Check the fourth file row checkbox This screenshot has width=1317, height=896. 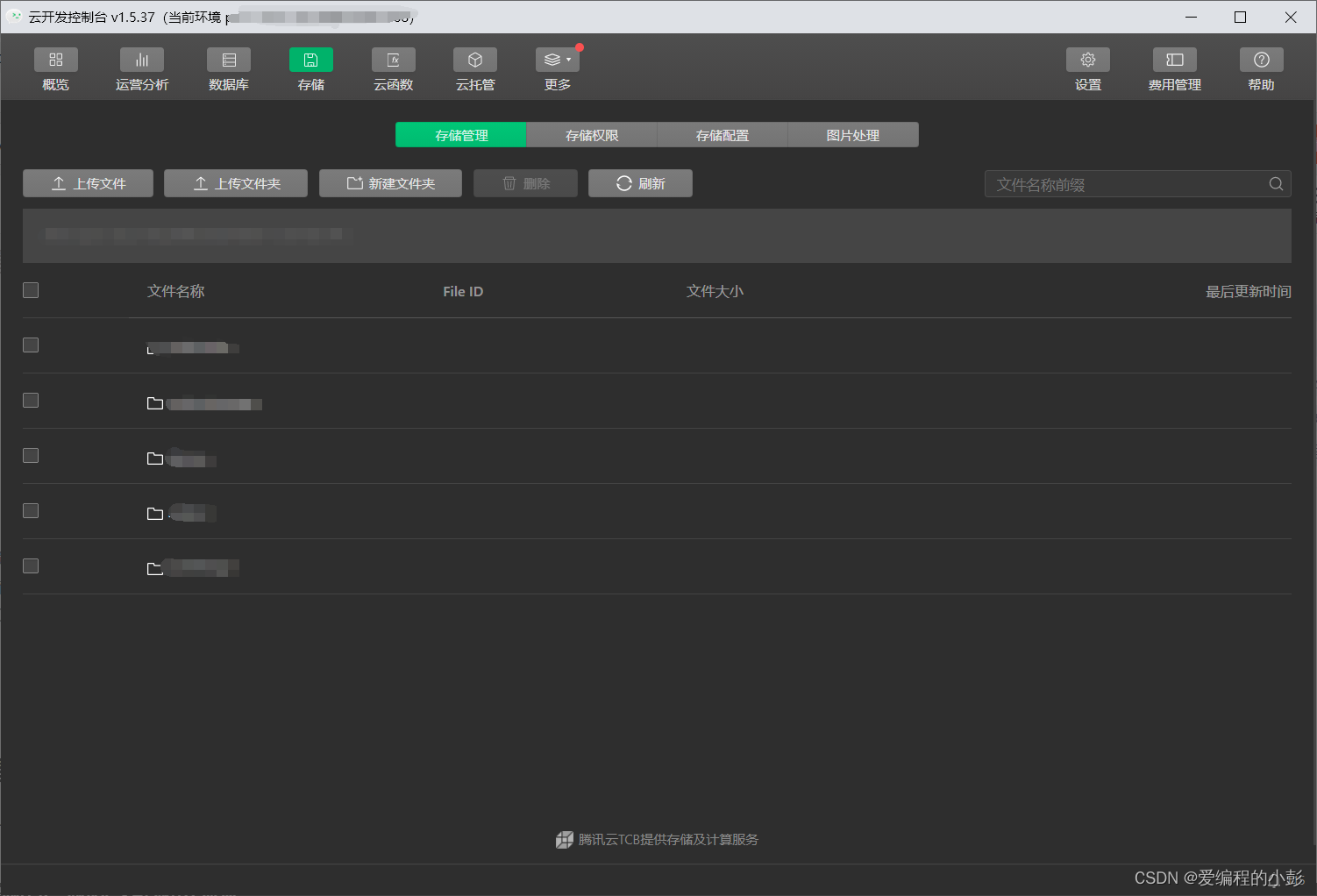click(31, 511)
